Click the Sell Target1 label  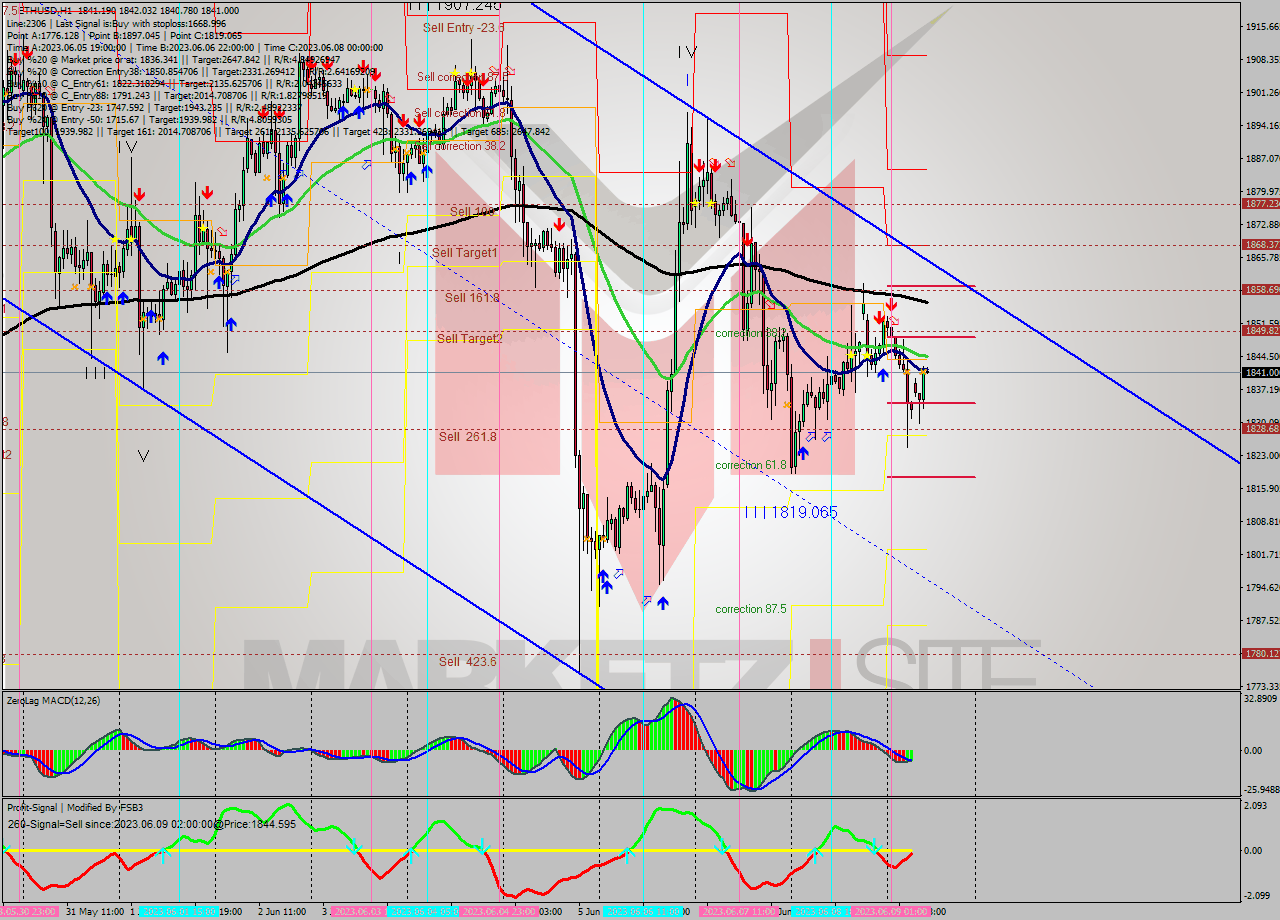(x=464, y=253)
